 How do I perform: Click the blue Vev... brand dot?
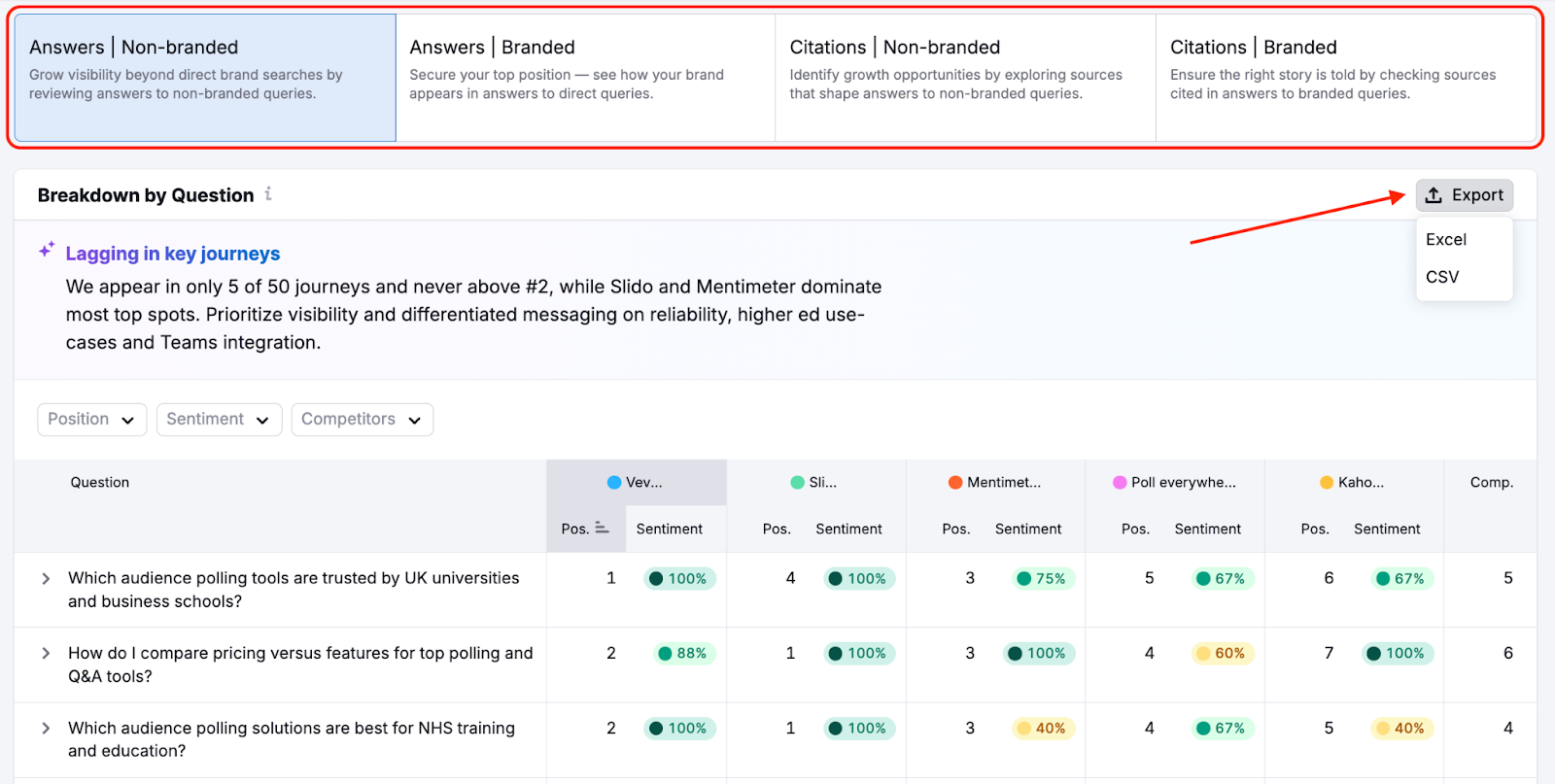click(614, 483)
